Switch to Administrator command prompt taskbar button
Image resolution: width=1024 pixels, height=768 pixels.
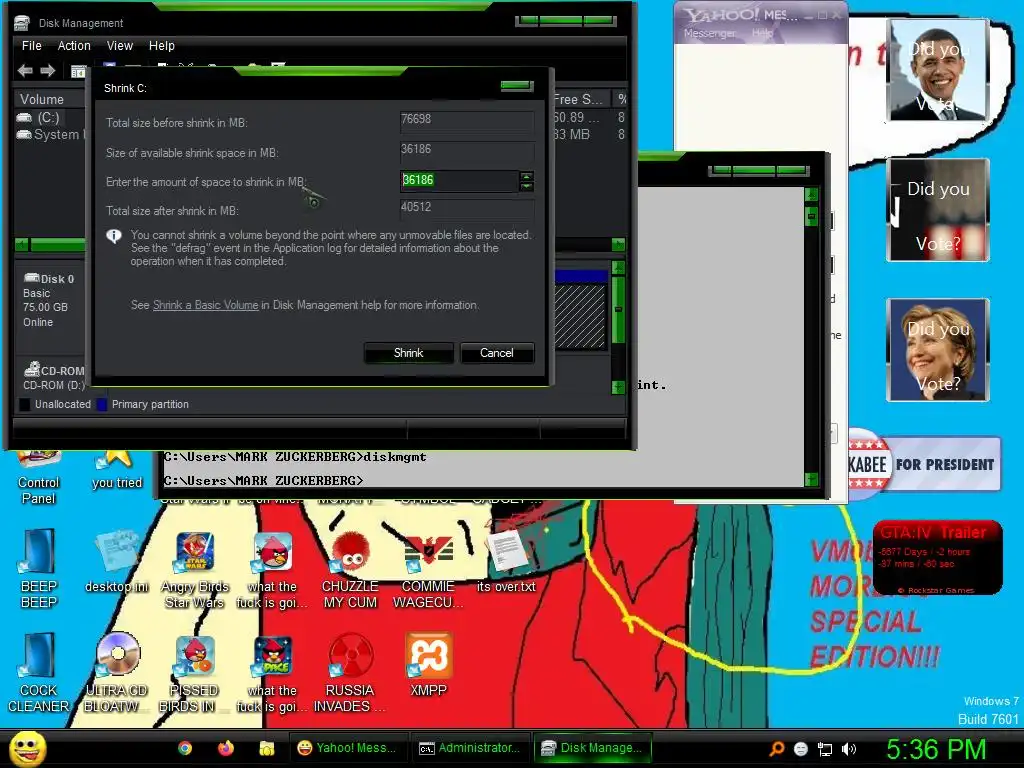click(470, 748)
